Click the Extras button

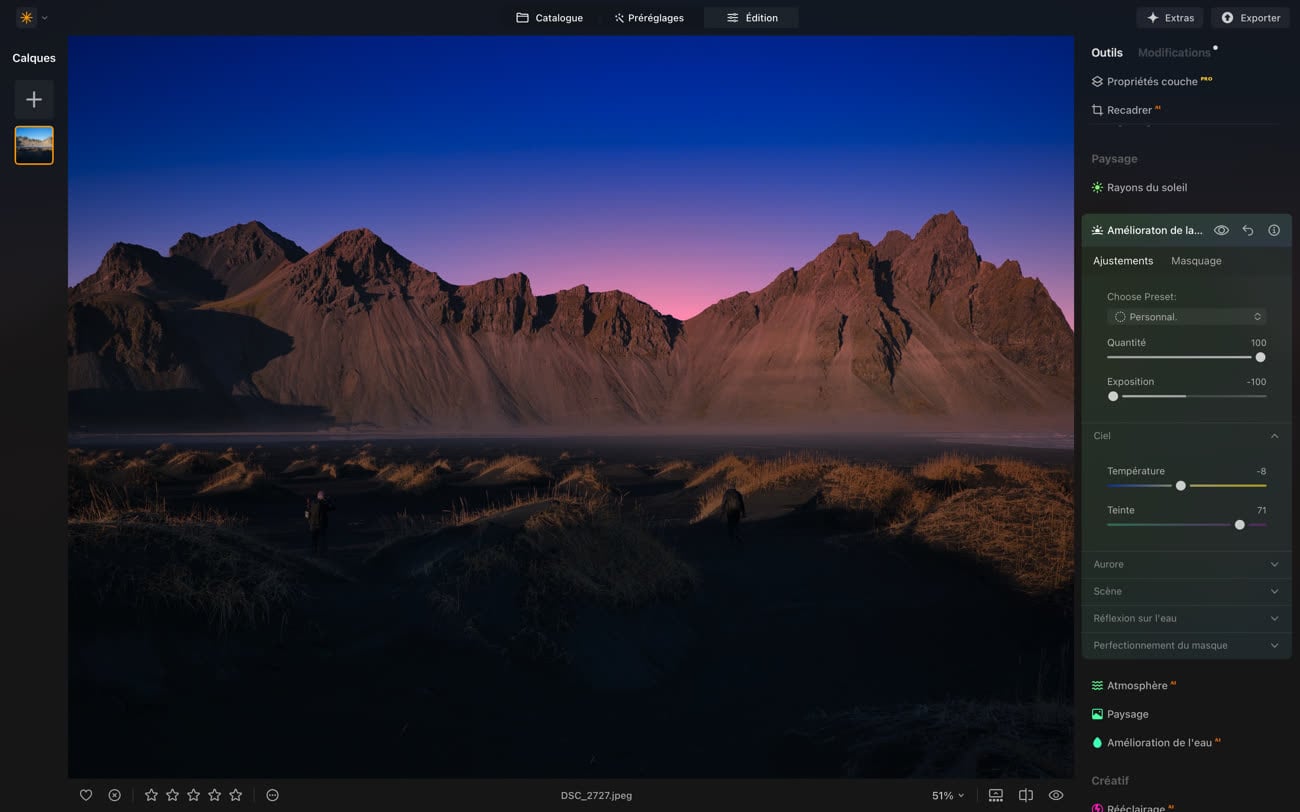coord(1169,18)
